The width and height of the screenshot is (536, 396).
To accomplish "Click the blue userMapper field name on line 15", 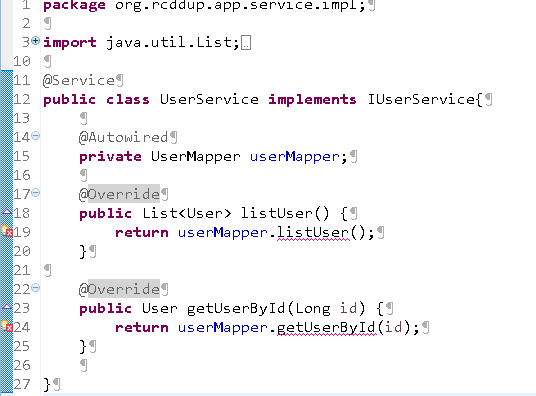I will [295, 157].
